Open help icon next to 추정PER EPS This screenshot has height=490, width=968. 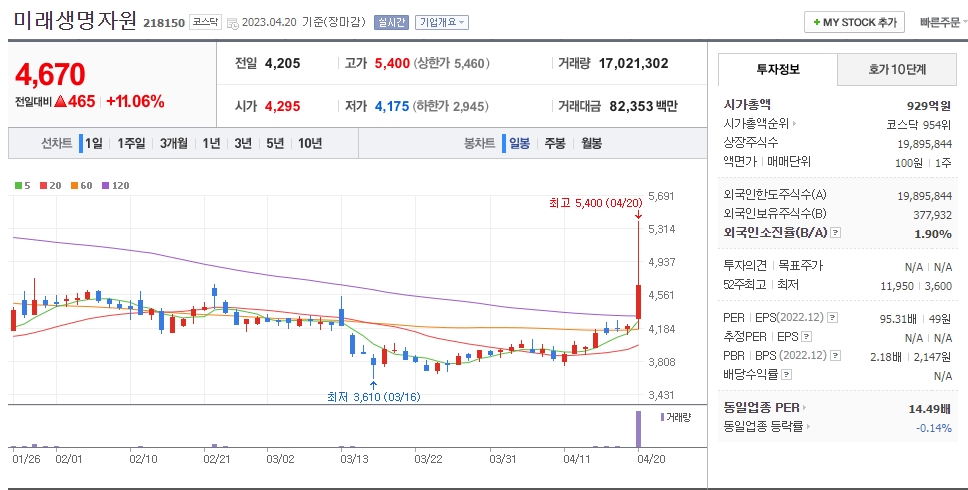pyautogui.click(x=806, y=337)
